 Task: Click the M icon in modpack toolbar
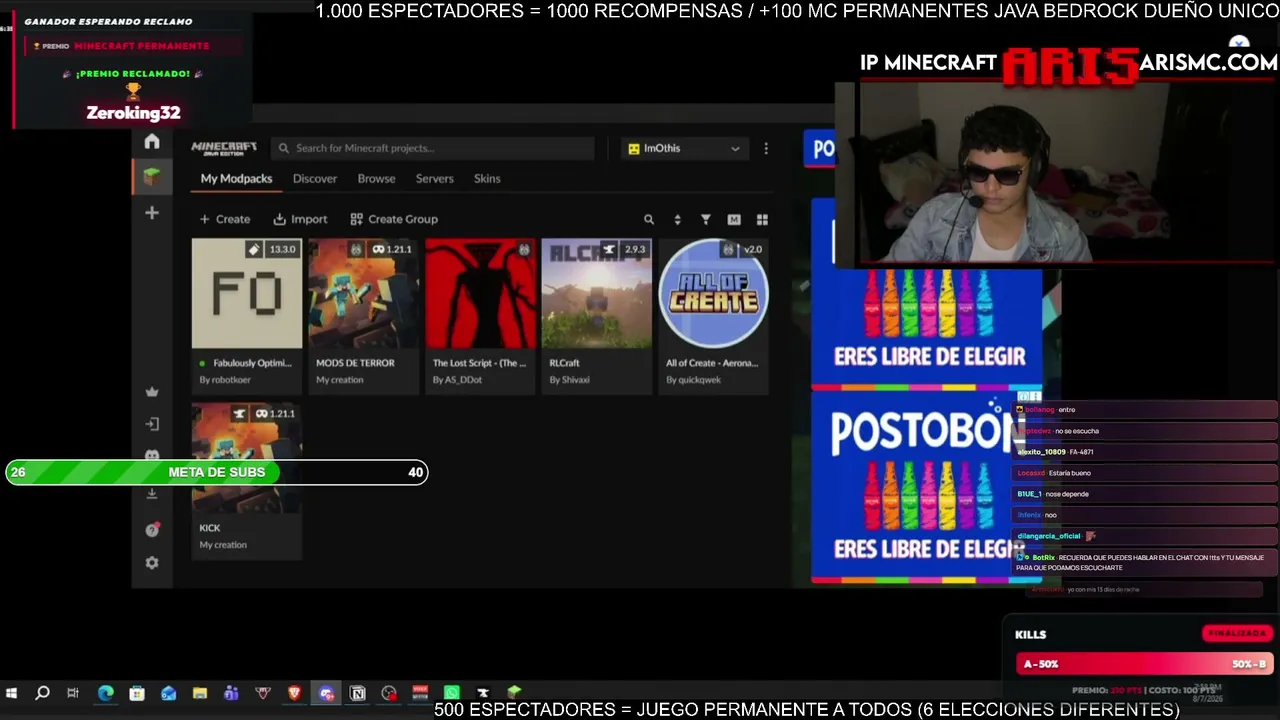coord(734,220)
